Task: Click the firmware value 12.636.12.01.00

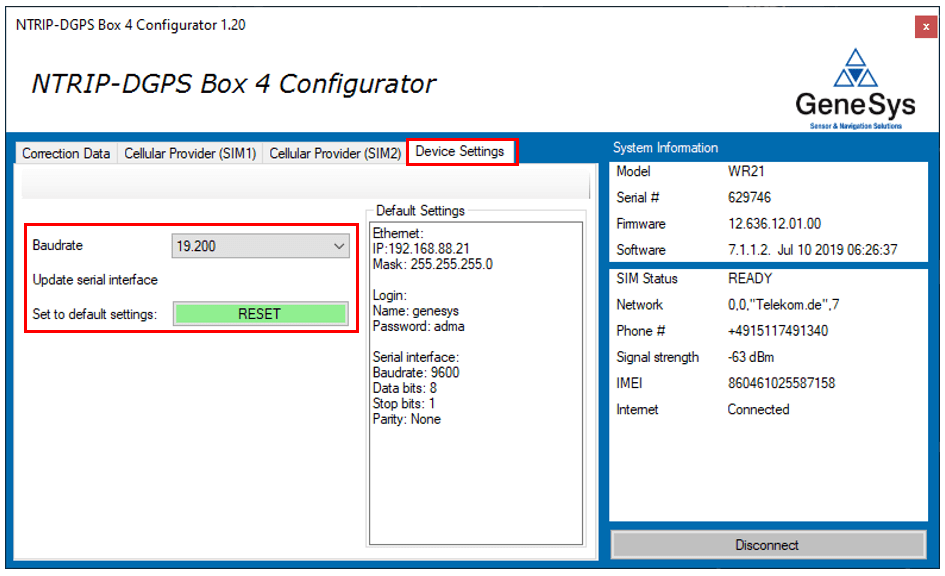Action: tap(774, 224)
